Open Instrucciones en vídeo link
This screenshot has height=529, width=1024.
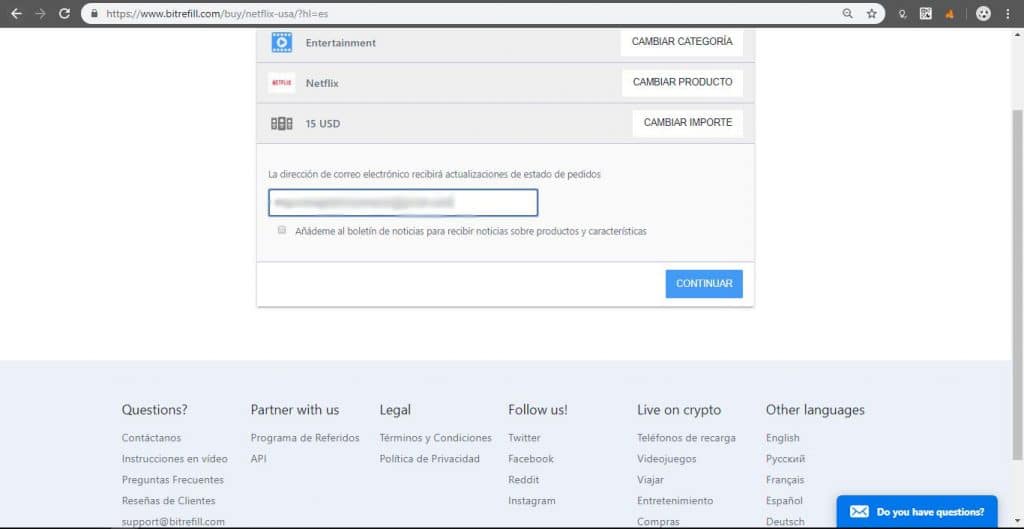click(x=174, y=458)
